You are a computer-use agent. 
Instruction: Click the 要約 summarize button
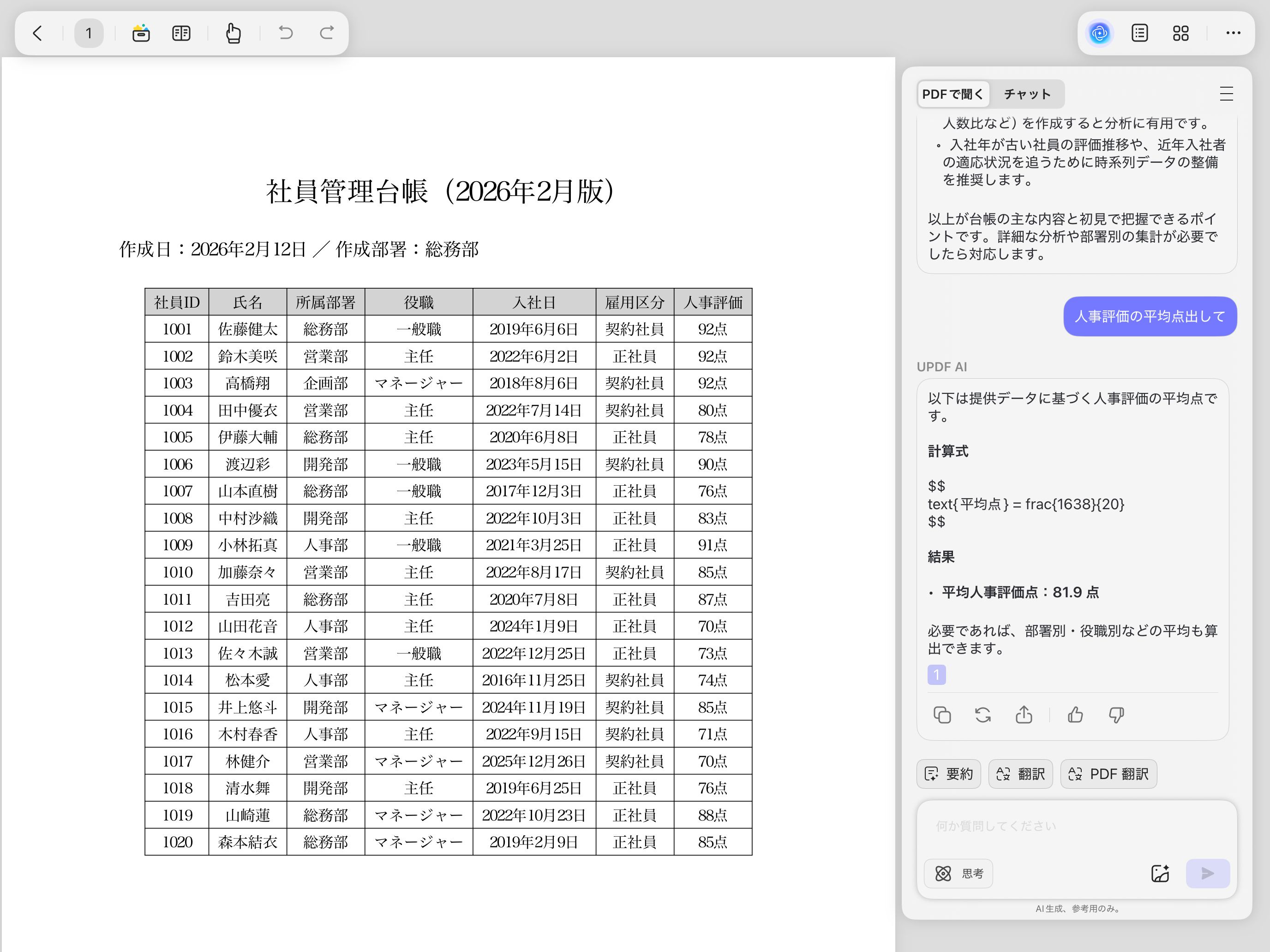948,774
